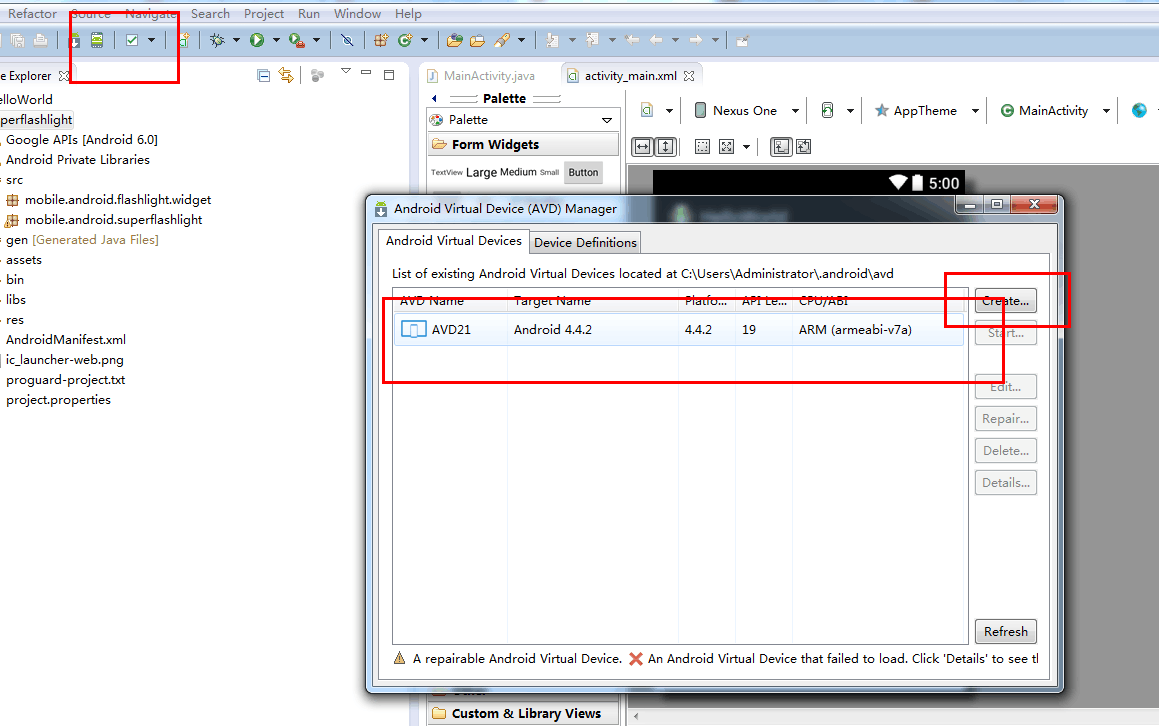Viewport: 1159px width, 726px height.
Task: Select the Android Virtual Devices tab
Action: (x=453, y=240)
